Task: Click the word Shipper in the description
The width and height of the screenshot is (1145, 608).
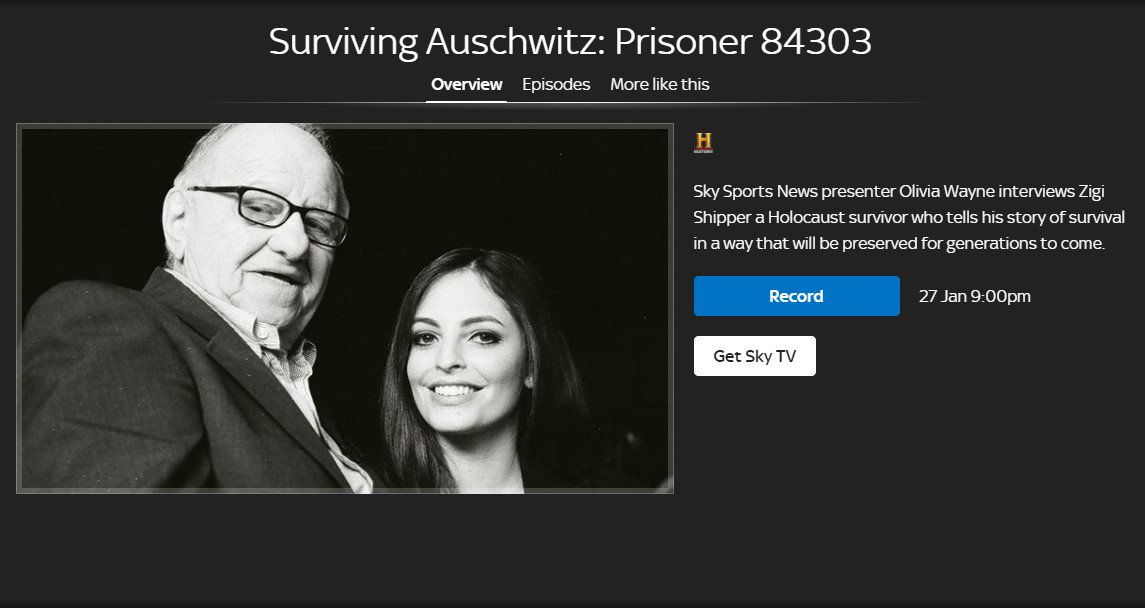Action: [719, 218]
